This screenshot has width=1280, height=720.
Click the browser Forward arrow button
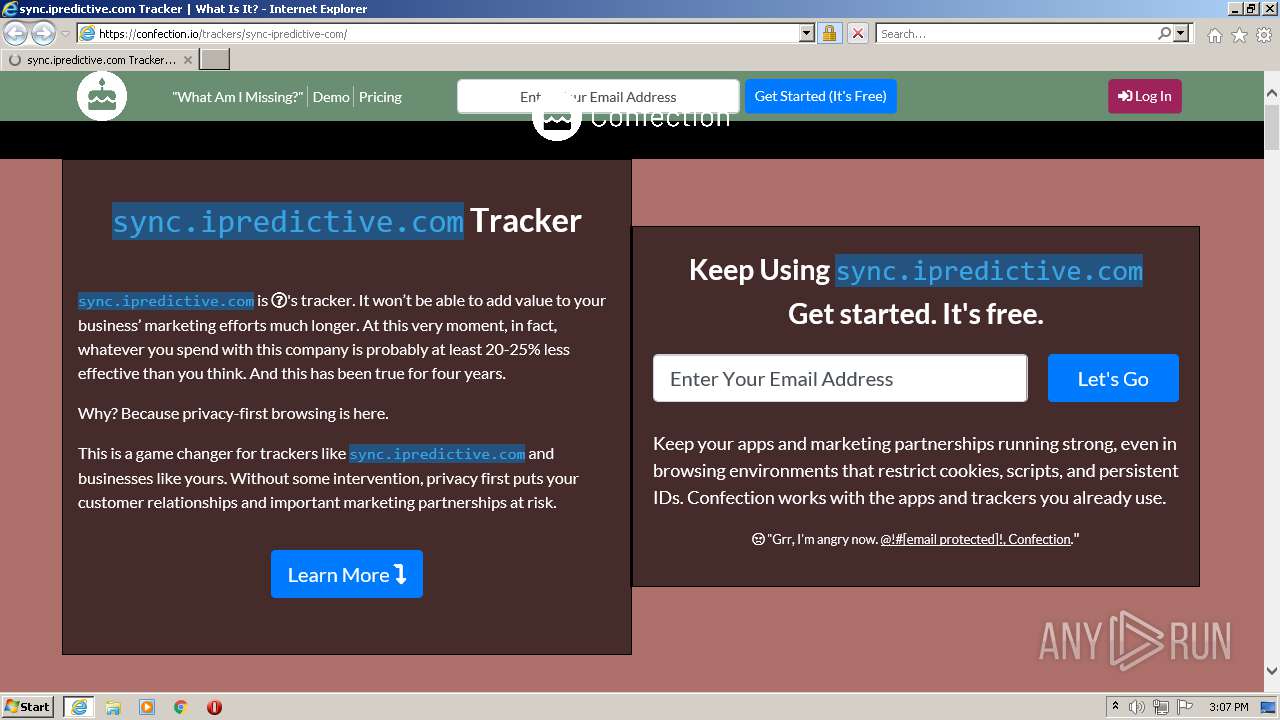click(x=43, y=34)
